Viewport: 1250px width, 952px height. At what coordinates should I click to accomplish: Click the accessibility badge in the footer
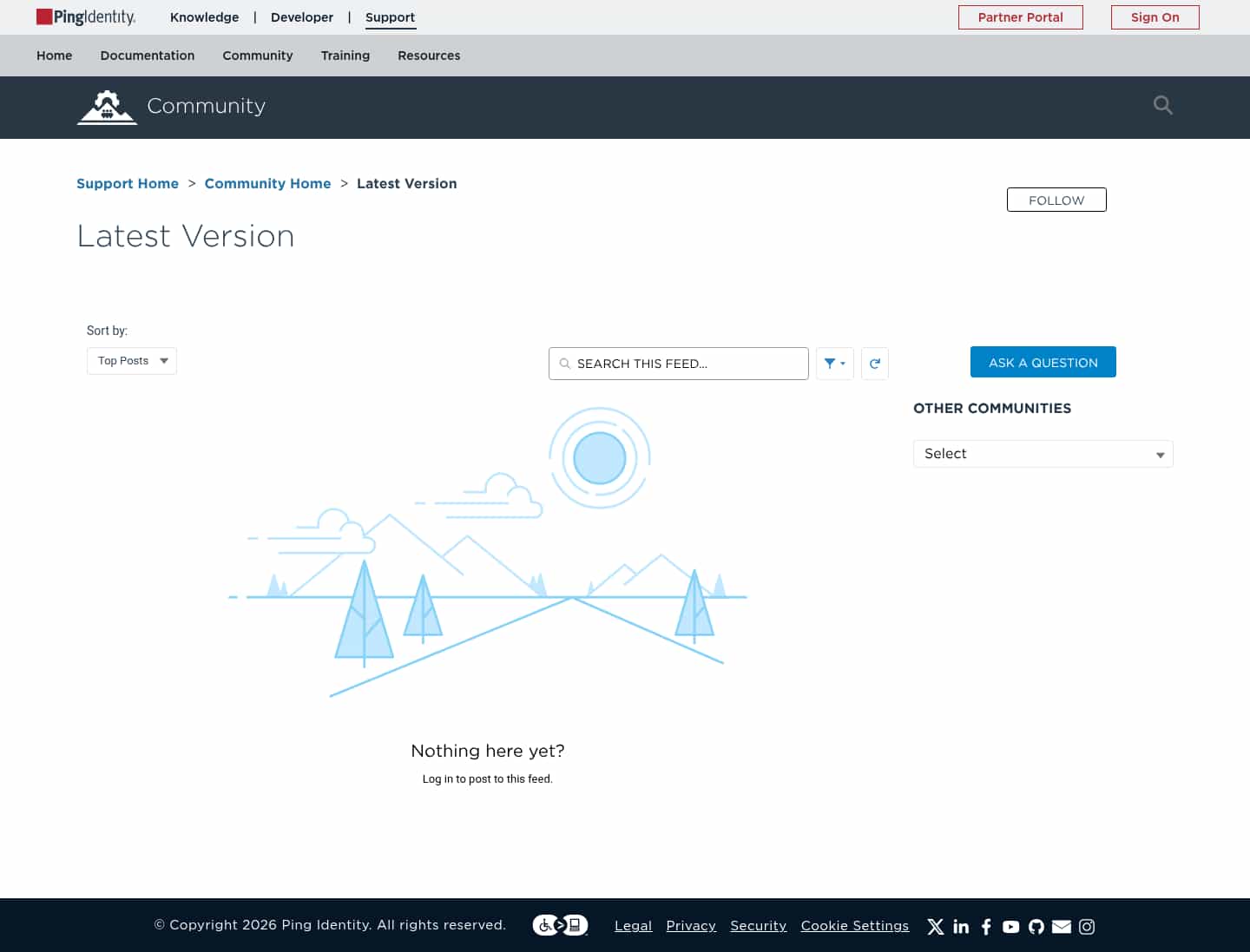tap(560, 925)
